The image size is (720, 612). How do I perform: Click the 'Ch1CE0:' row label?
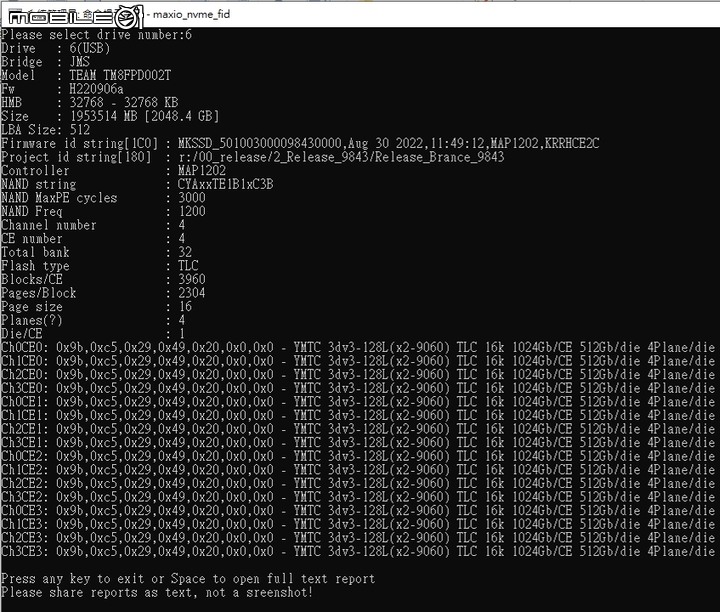coord(25,361)
